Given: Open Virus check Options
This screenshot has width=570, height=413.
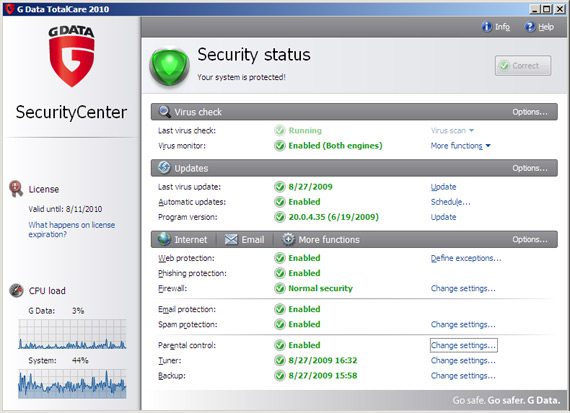Looking at the screenshot, I should pos(530,112).
